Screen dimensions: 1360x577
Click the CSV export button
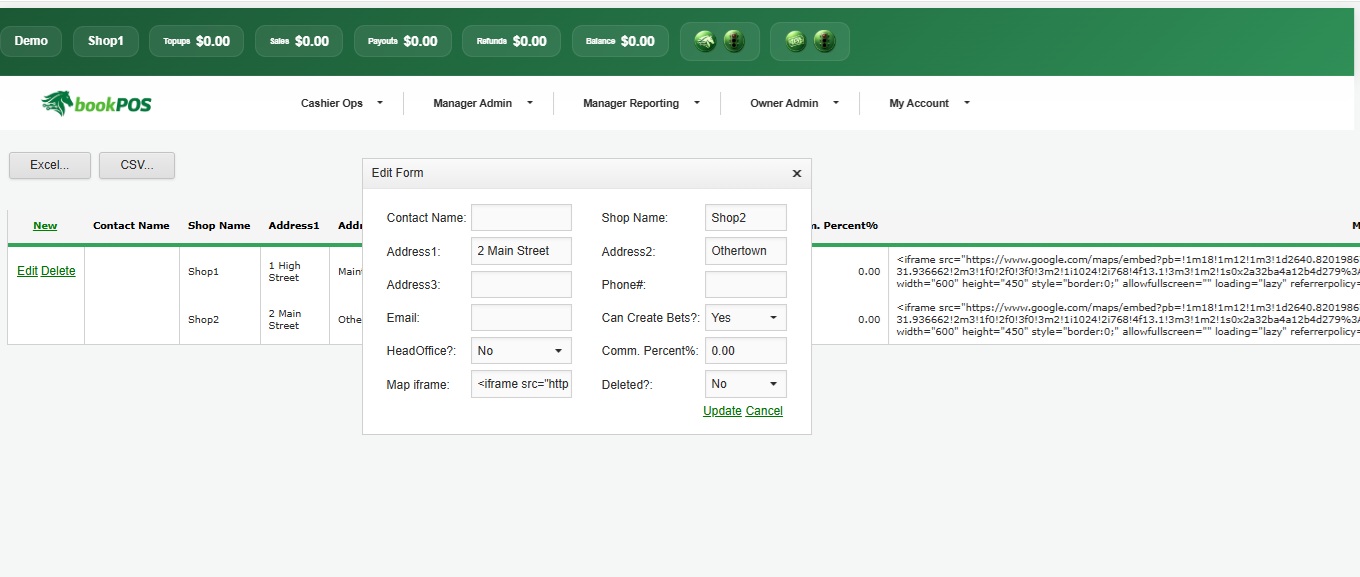coord(137,166)
